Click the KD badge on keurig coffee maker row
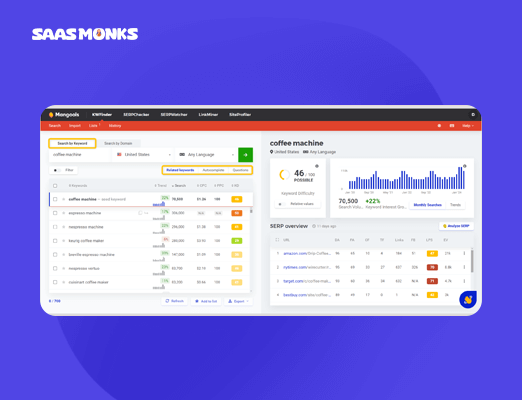 (237, 241)
